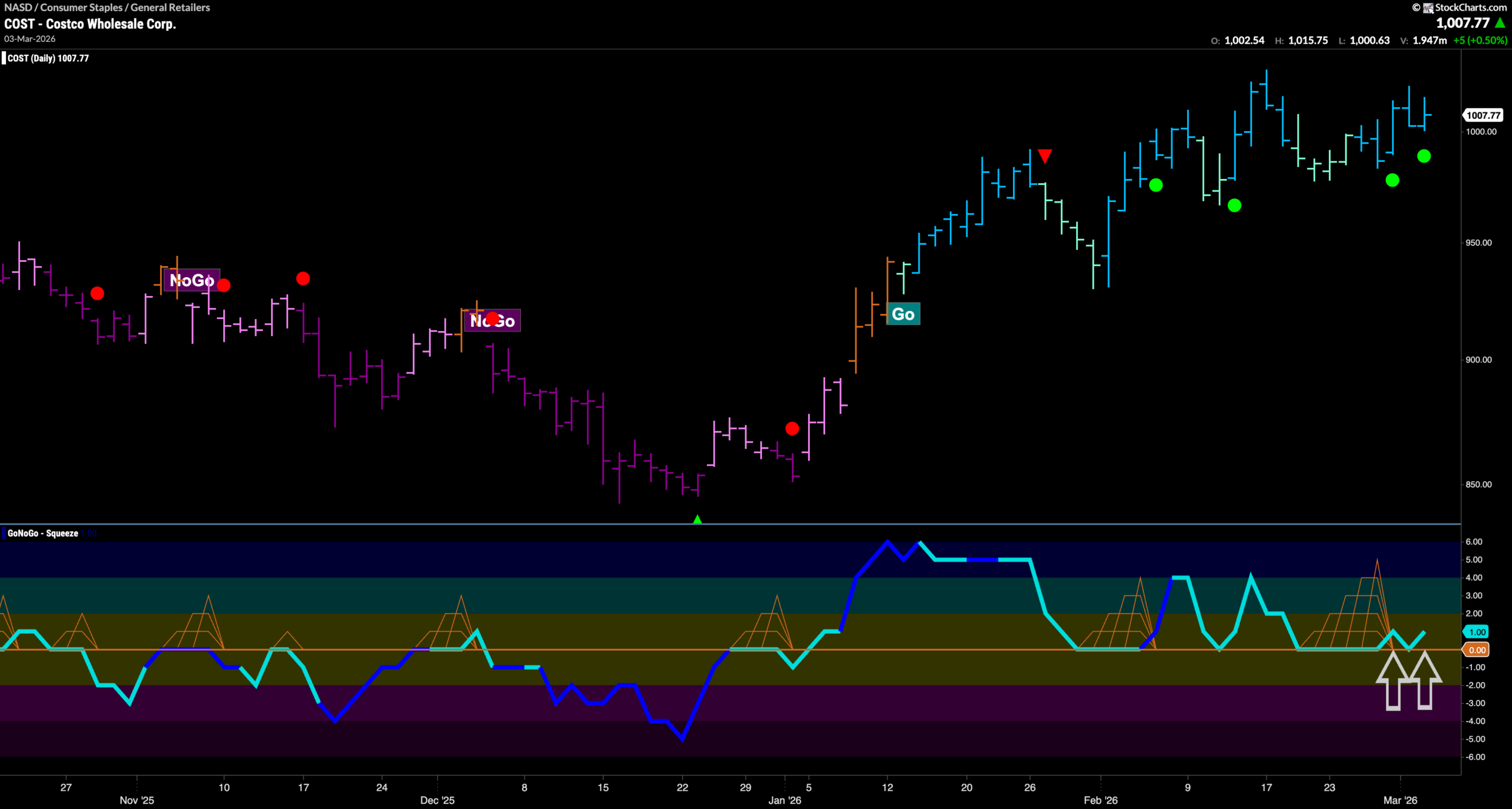Click the NoGo label in early December

tap(493, 320)
